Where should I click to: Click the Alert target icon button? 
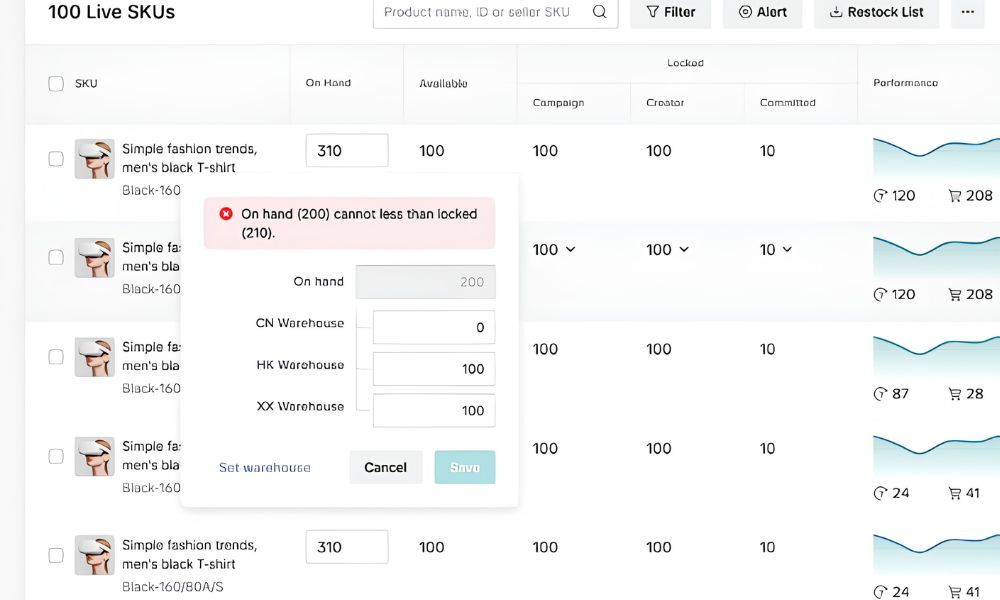pyautogui.click(x=762, y=12)
